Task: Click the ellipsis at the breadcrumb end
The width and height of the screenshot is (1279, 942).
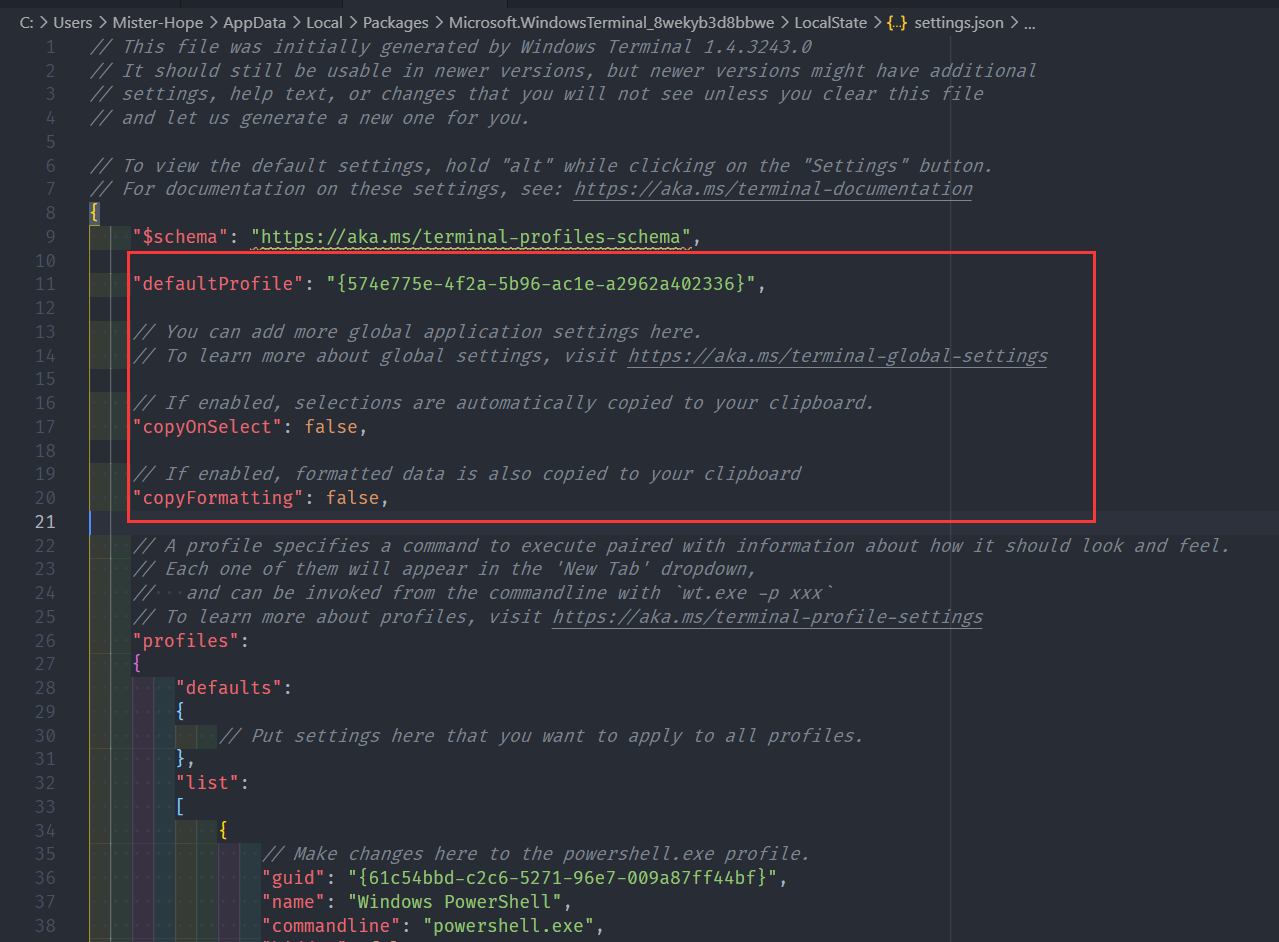Action: tap(1030, 22)
